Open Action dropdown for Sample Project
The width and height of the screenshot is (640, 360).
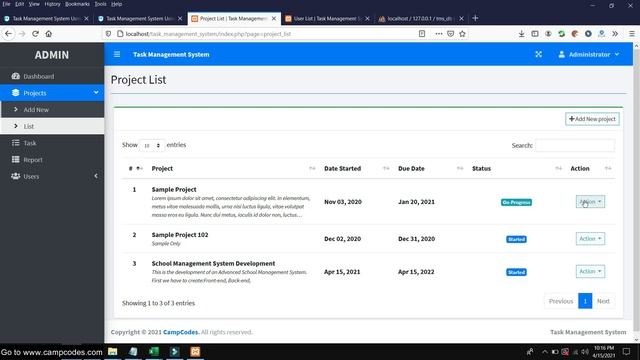click(590, 202)
